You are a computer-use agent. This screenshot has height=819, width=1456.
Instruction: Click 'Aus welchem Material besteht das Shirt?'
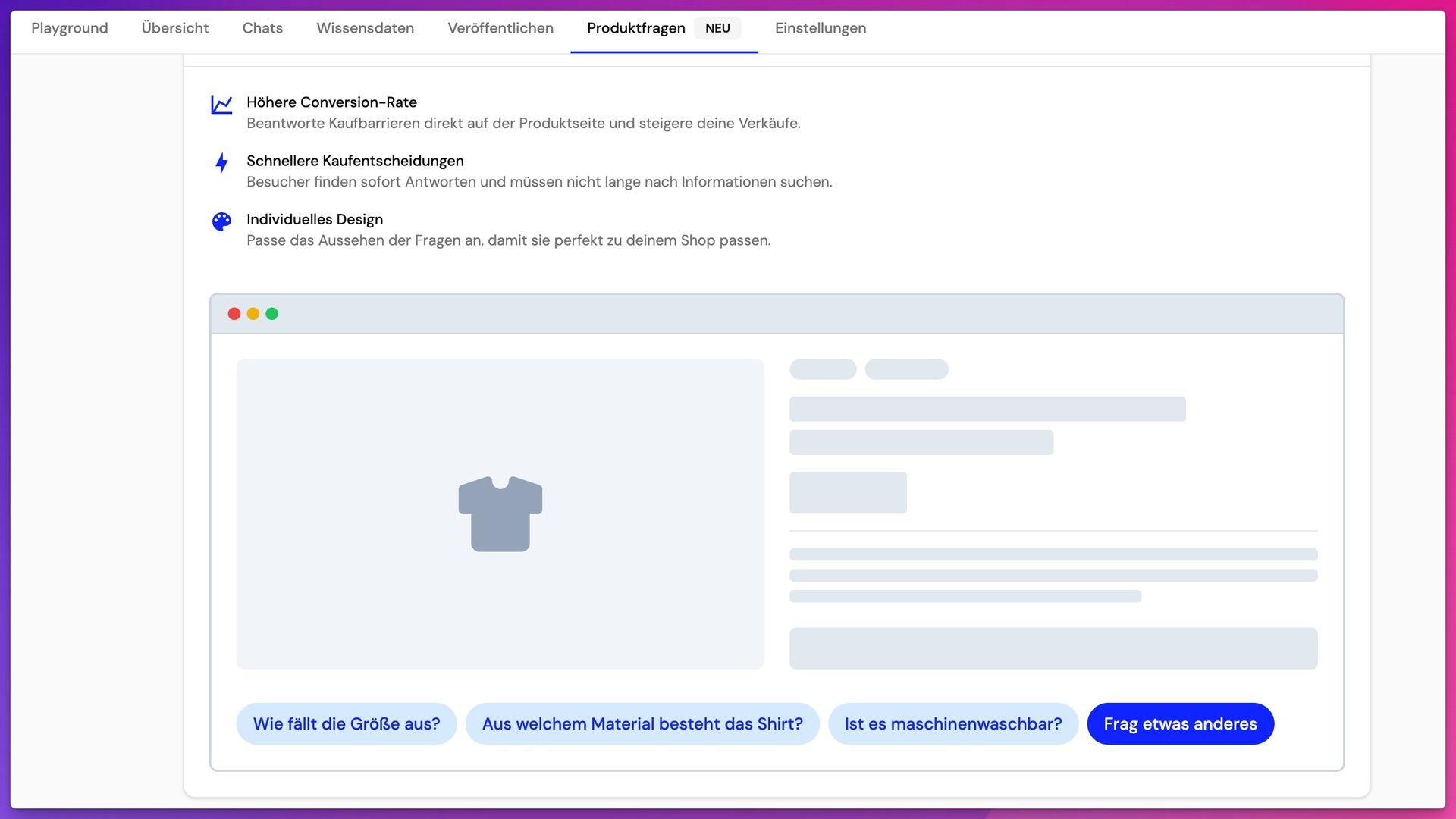pos(642,723)
